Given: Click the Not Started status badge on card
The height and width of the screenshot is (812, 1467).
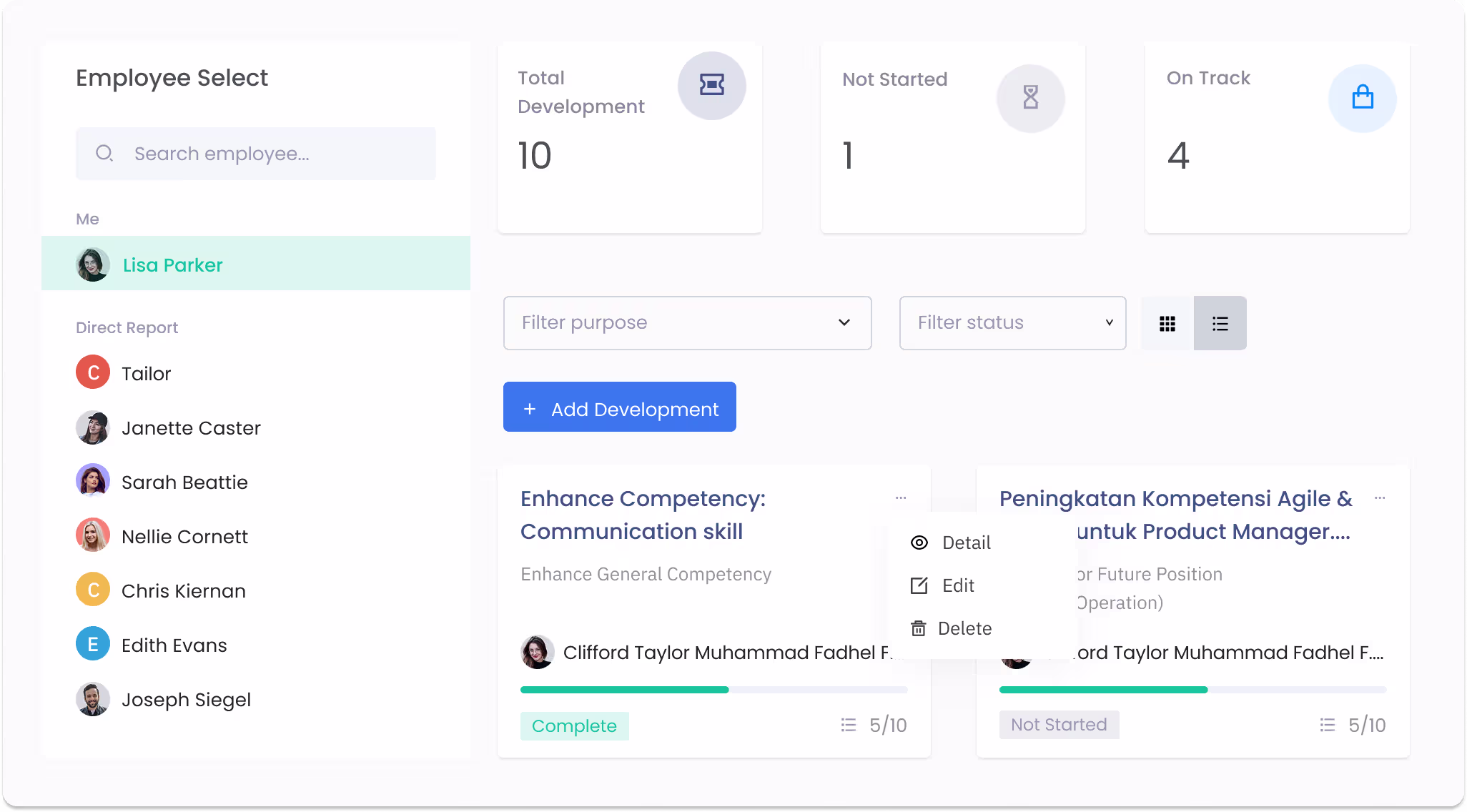Looking at the screenshot, I should tap(1059, 725).
